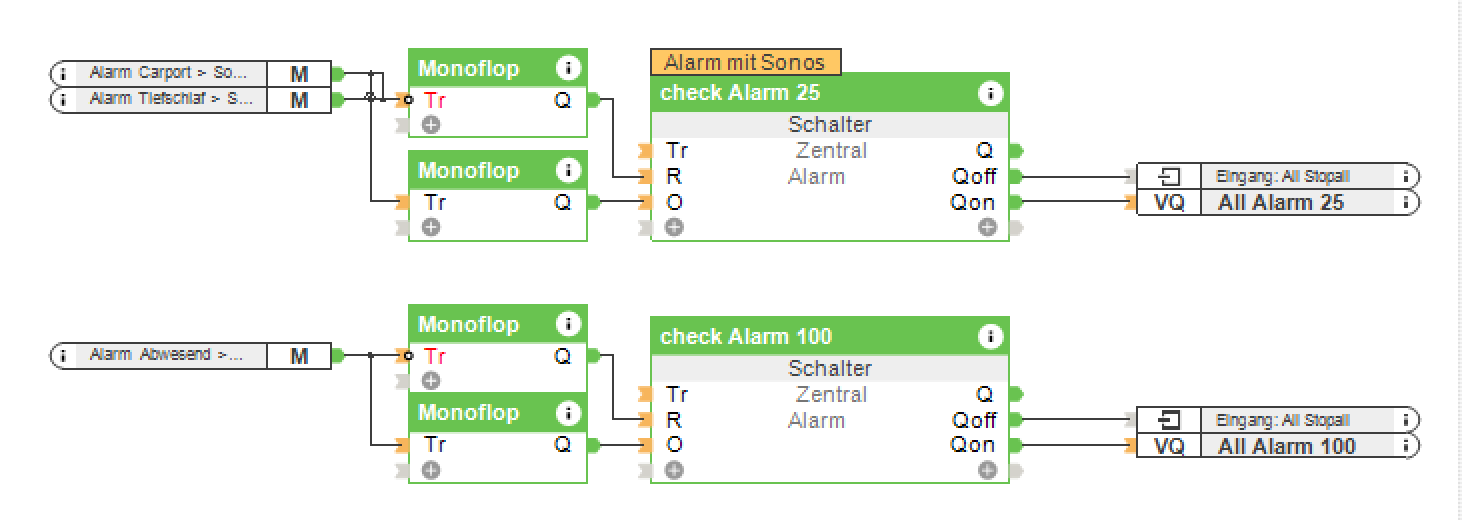Select the All Alarm 25 virtual output
1462x520 pixels.
[1280, 202]
